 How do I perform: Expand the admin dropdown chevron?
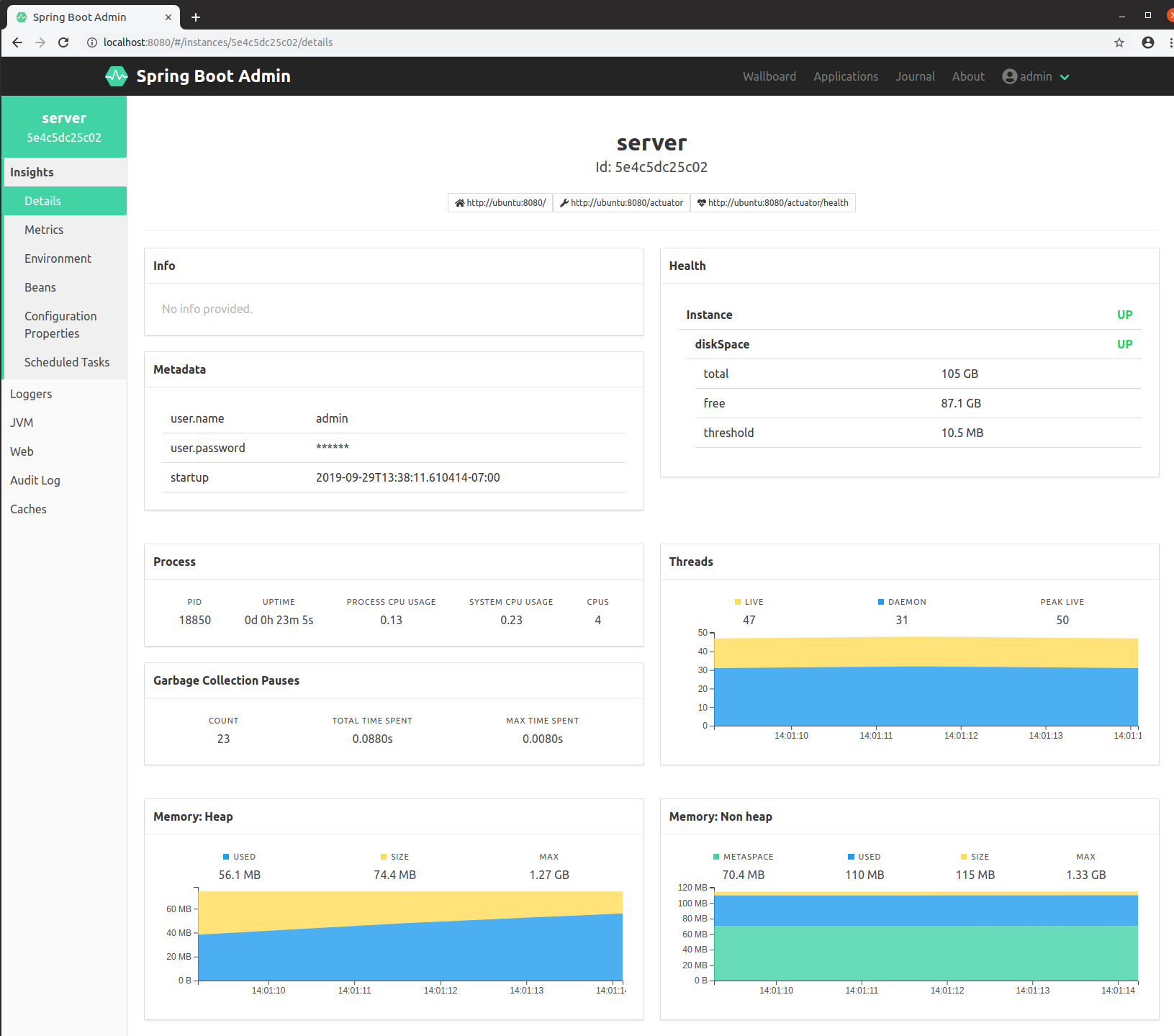pos(1065,77)
